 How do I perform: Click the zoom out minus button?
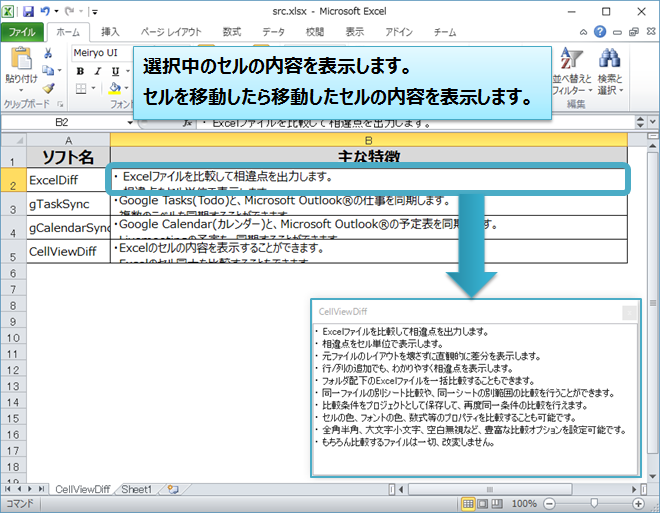pos(549,504)
